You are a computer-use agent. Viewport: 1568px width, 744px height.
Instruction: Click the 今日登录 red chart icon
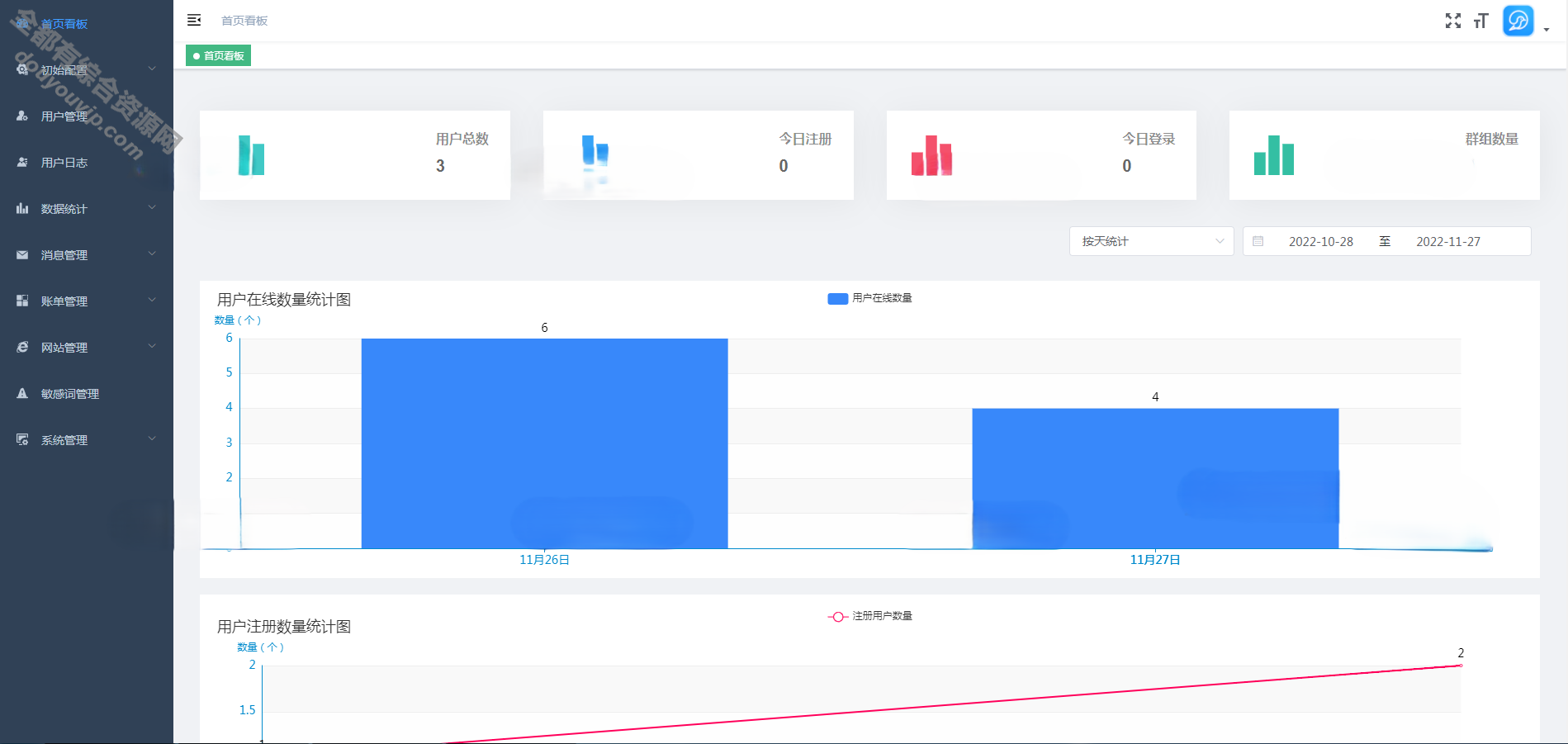(931, 155)
